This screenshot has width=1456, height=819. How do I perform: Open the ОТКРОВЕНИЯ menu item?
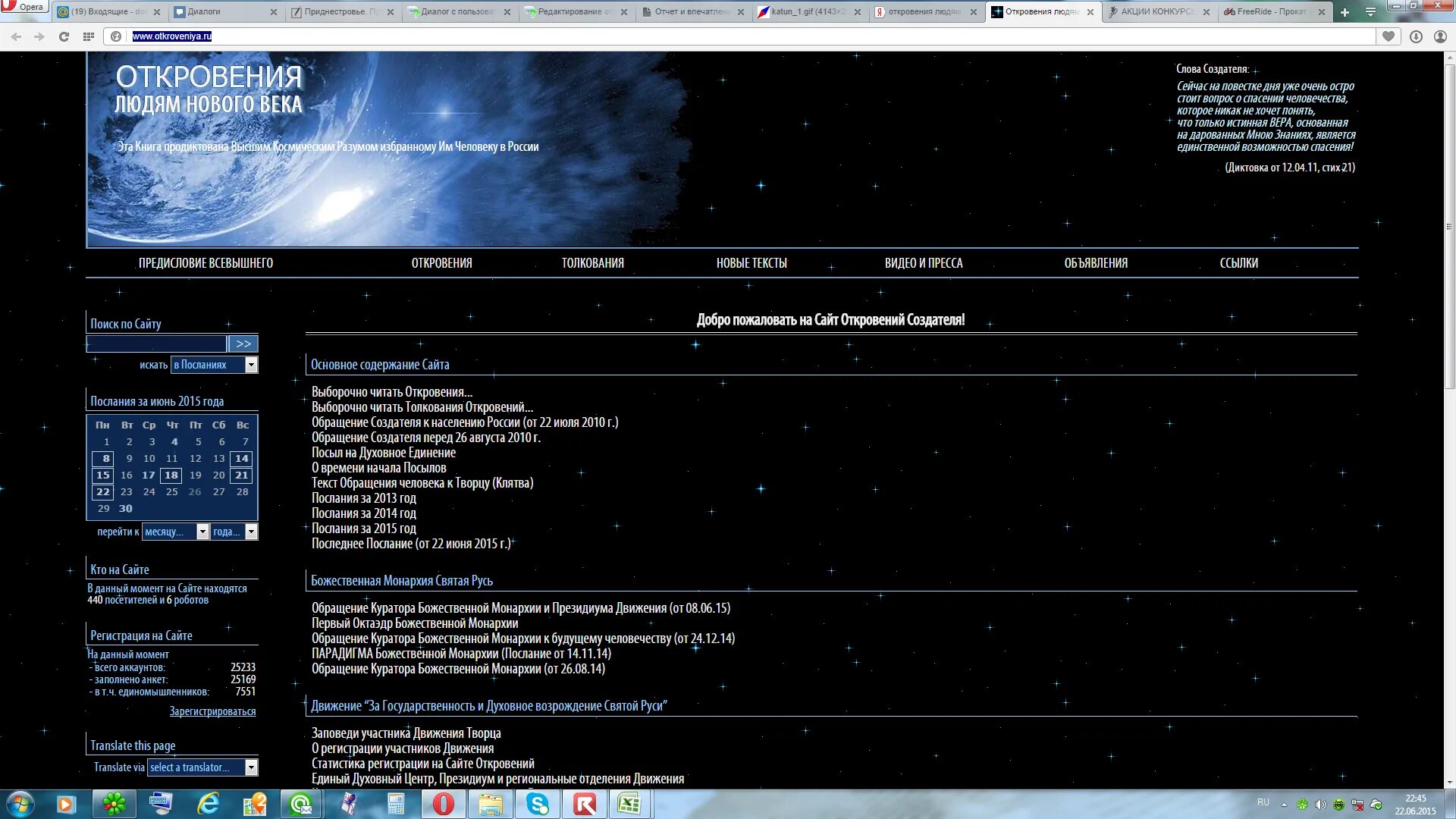click(x=441, y=263)
